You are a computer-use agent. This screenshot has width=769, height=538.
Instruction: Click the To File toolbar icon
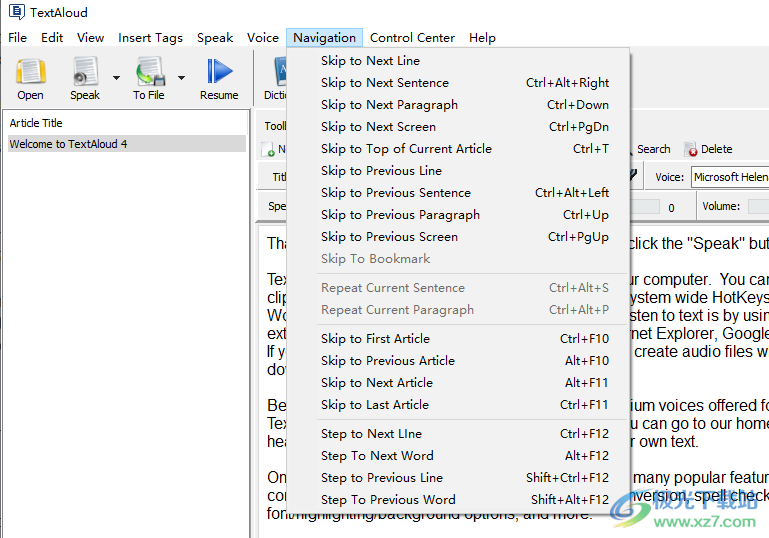click(150, 72)
